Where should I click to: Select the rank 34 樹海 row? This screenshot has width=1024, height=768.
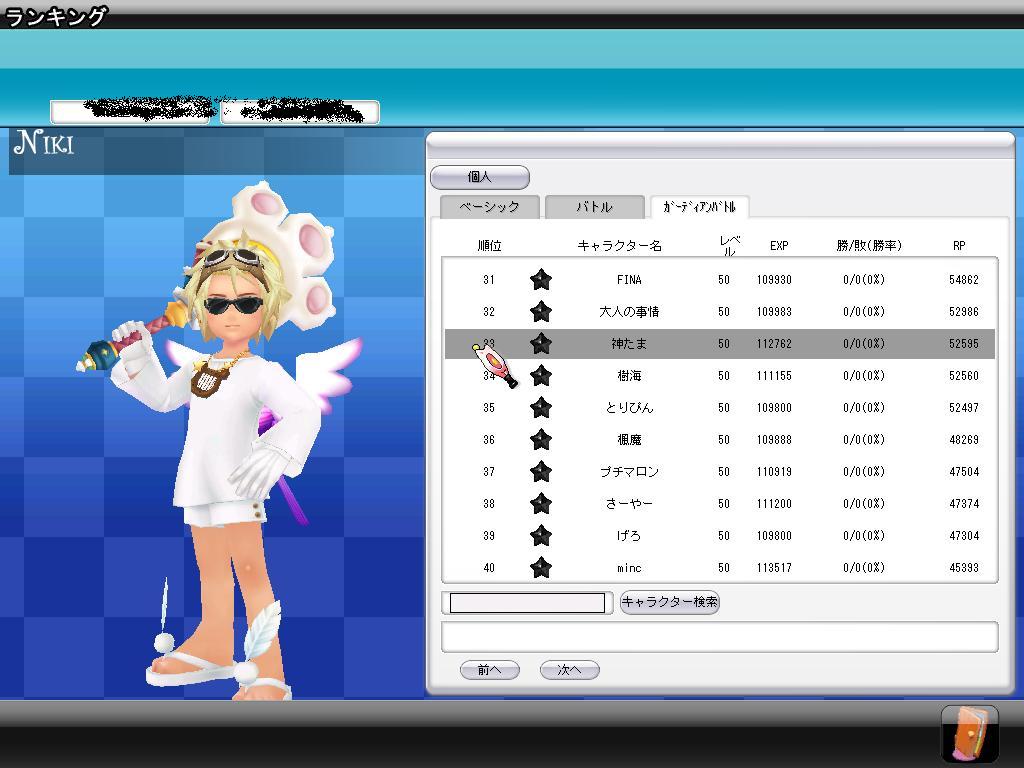click(720, 376)
